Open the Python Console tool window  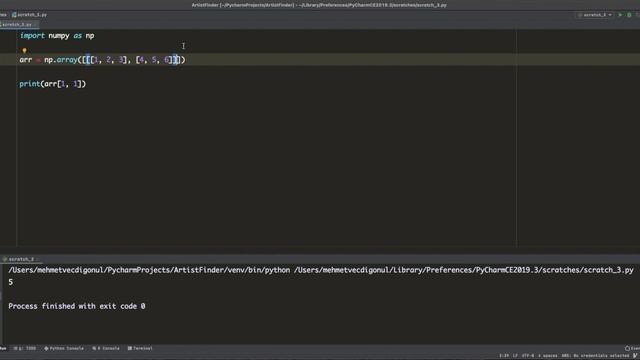pyautogui.click(x=64, y=348)
